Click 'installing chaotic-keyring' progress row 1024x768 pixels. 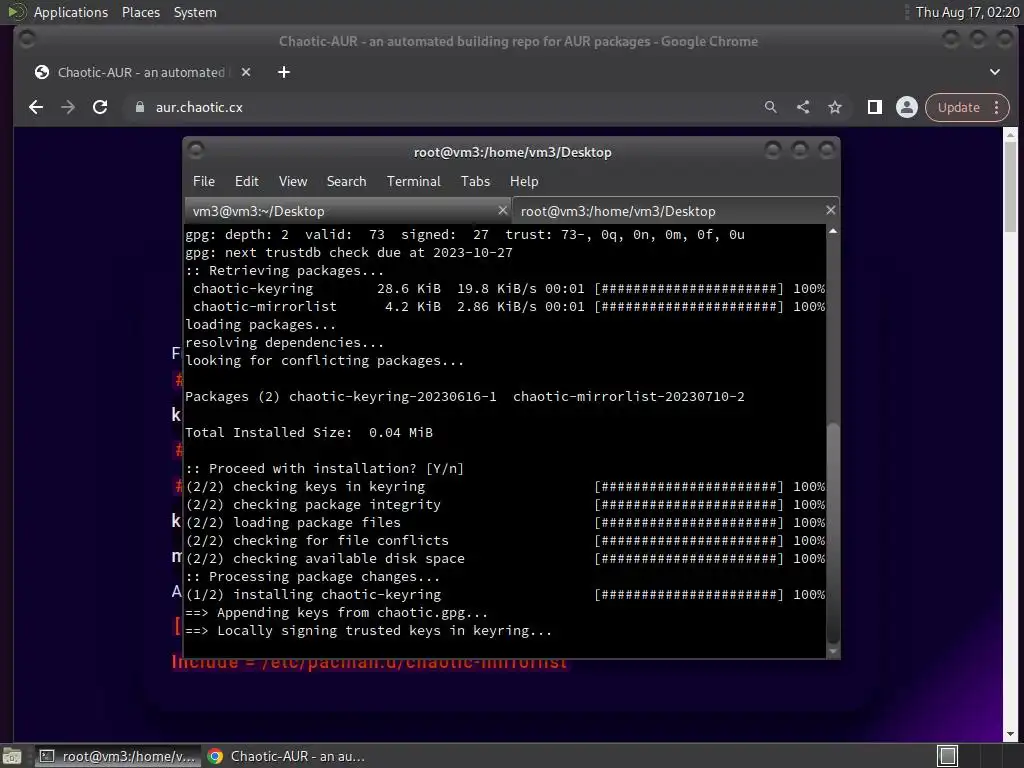click(505, 595)
